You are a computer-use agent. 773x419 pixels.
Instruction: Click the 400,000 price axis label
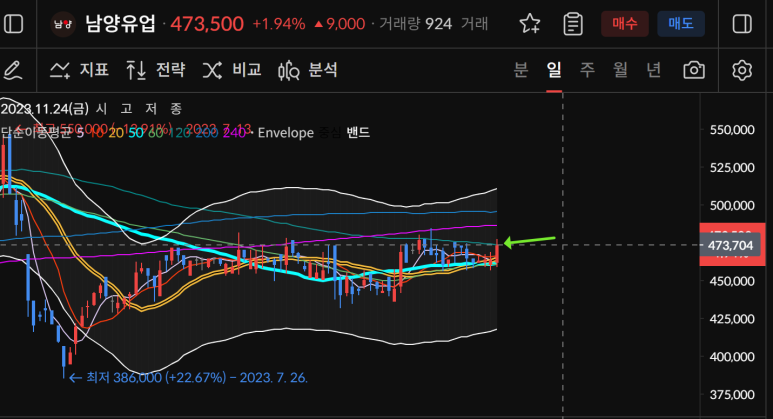[732, 357]
